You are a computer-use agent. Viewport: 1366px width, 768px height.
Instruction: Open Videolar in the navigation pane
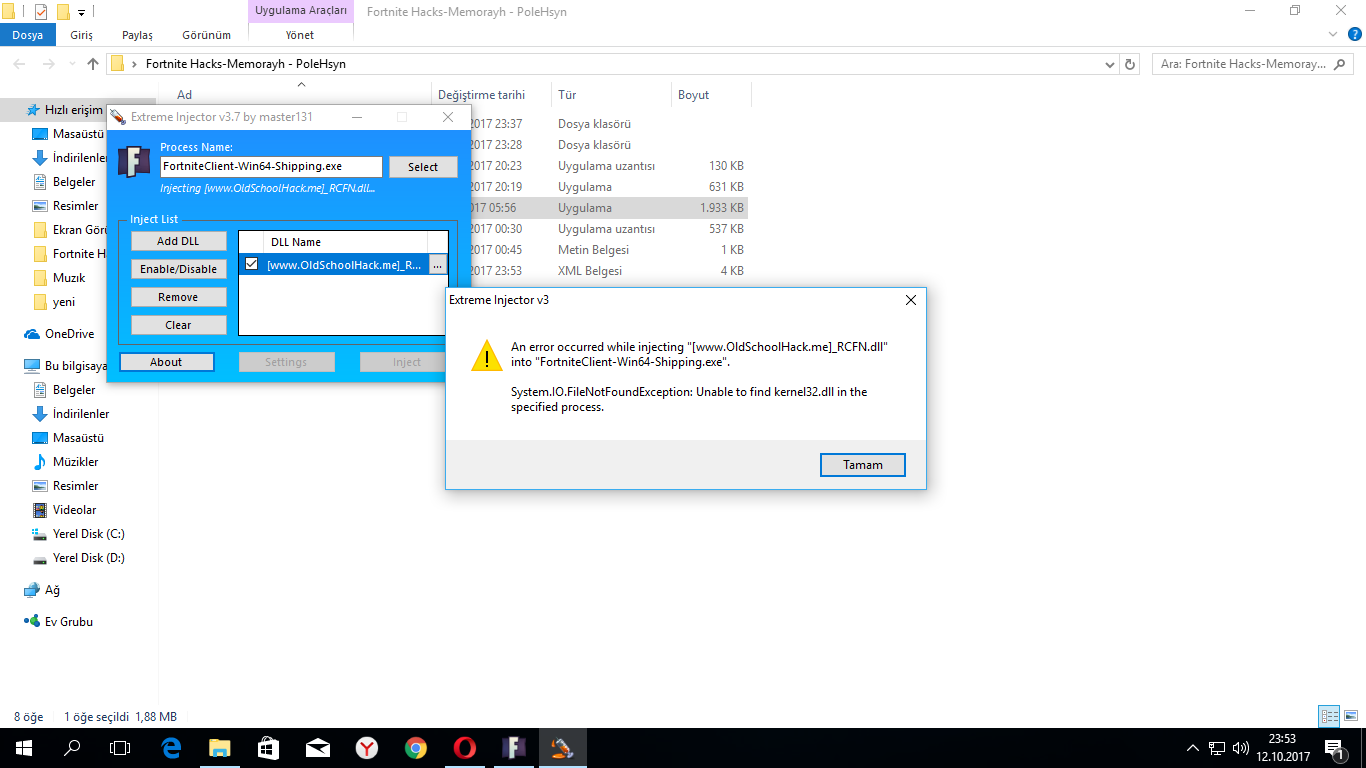(74, 510)
